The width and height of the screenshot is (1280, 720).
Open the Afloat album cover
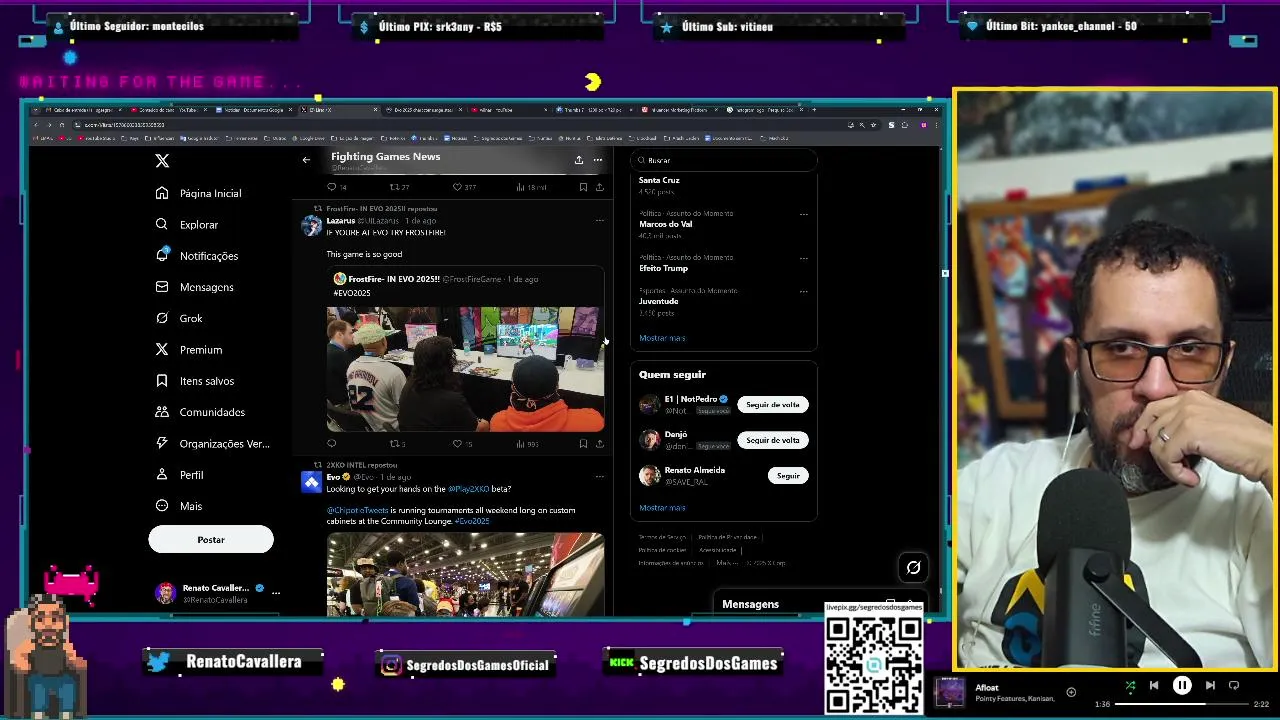click(950, 692)
